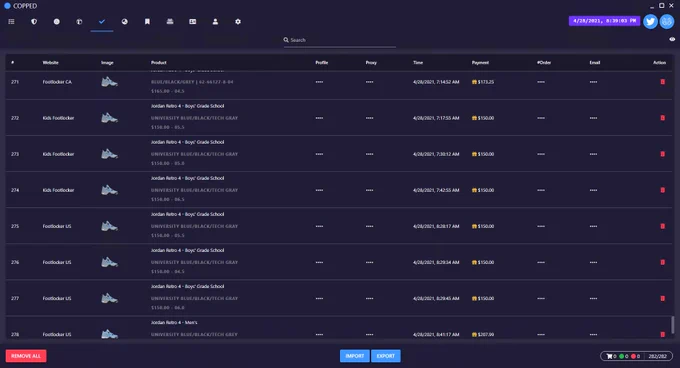Click 'Jordan Retro 4 - Men's' product title
680x368 pixels.
[x=174, y=322]
